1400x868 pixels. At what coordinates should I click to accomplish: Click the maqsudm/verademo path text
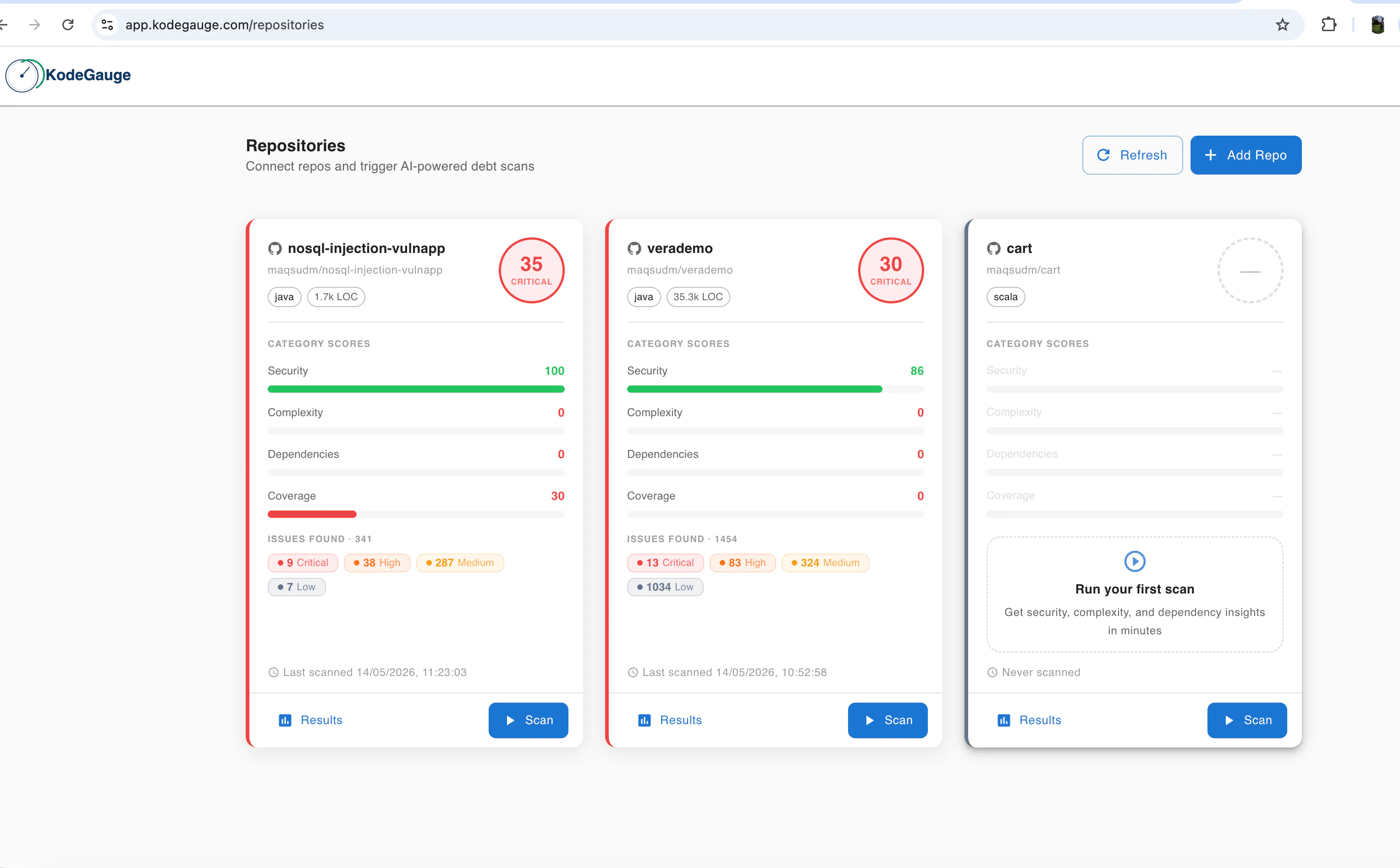(679, 270)
